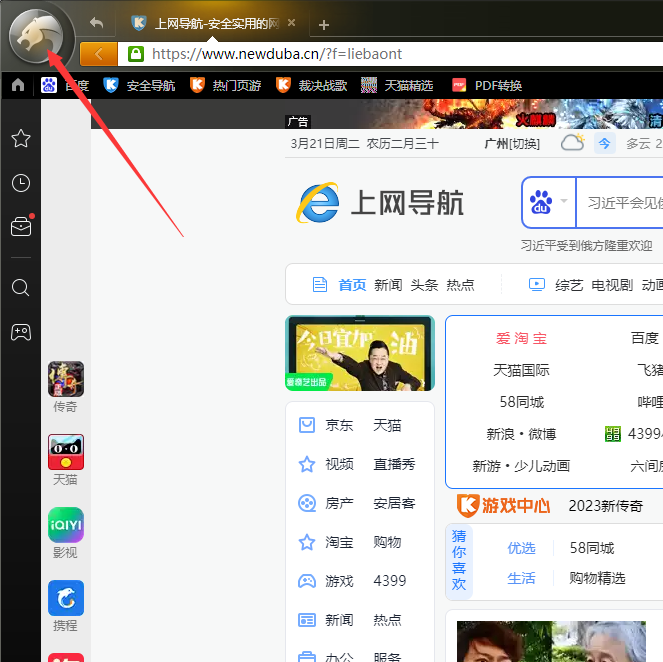Open 百度 bookmark
The height and width of the screenshot is (662, 663).
tap(65, 85)
